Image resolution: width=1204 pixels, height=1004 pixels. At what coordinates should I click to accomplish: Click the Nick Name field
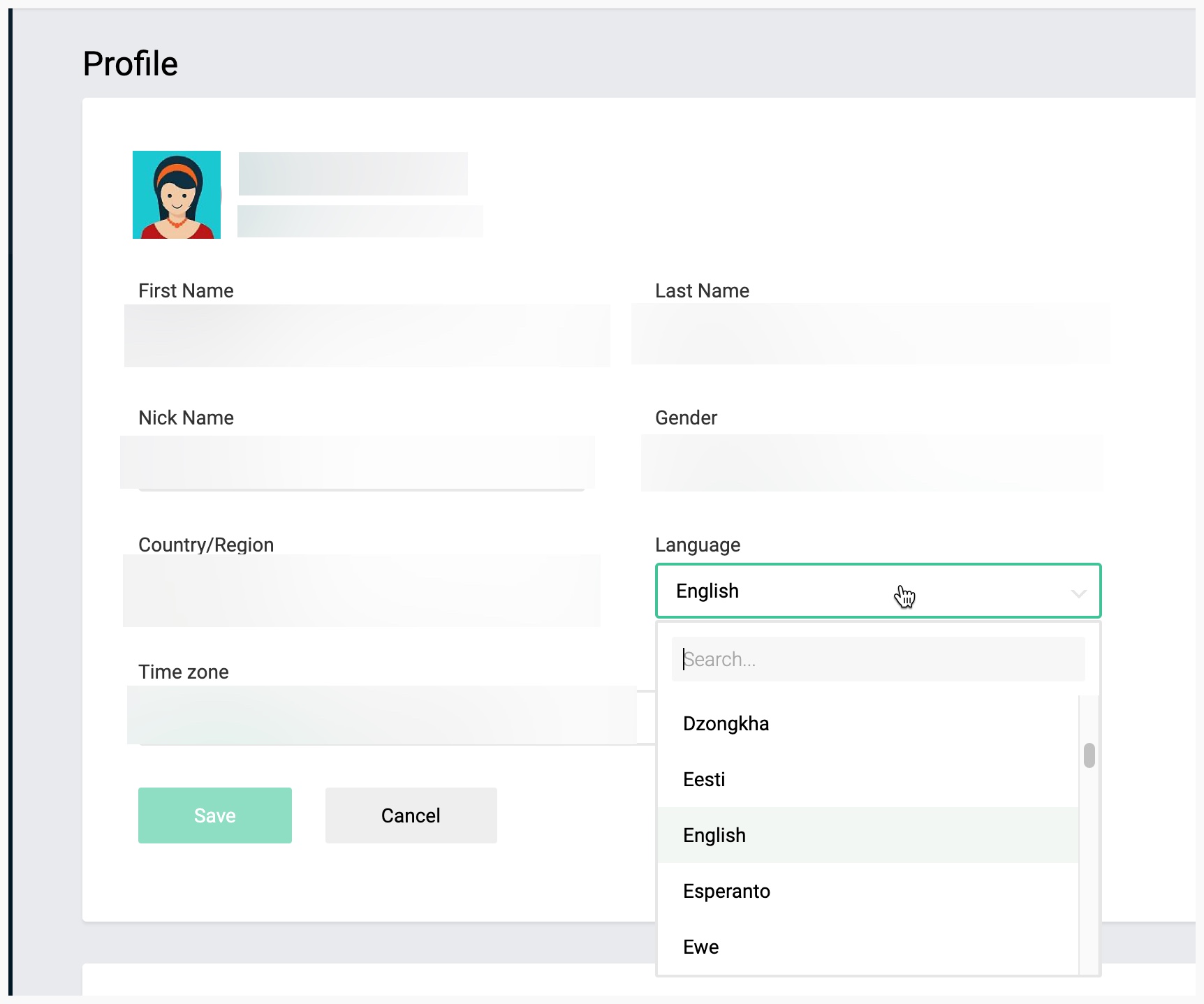point(356,463)
